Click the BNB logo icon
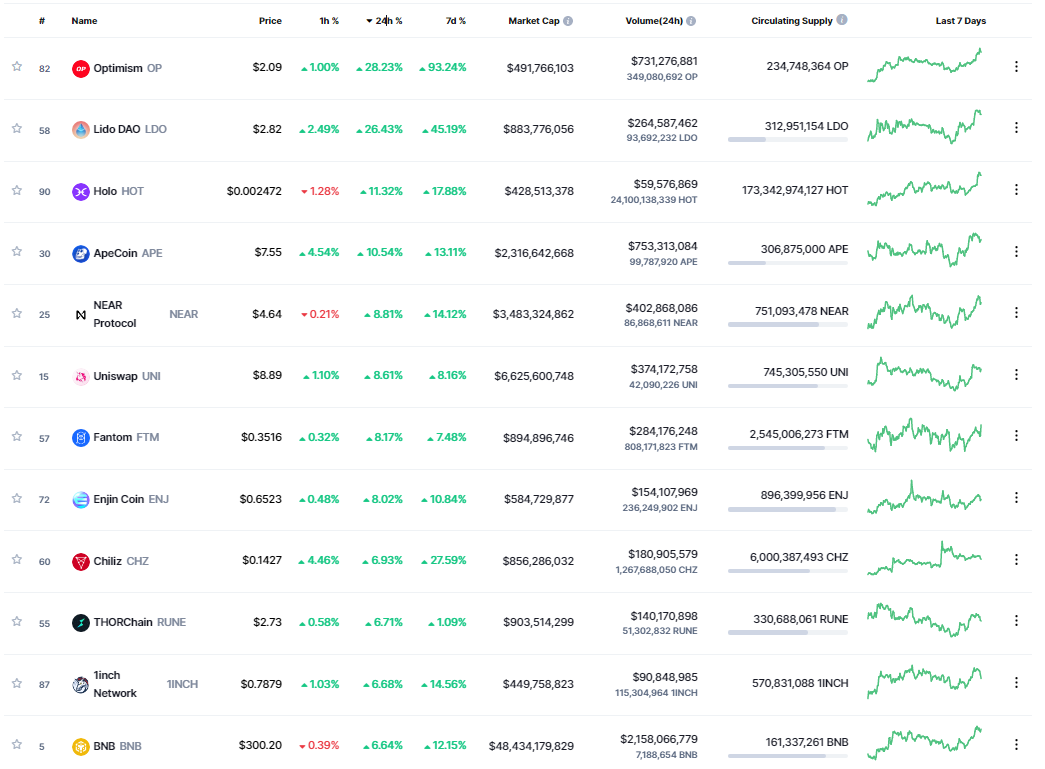1045x769 pixels. (x=81, y=747)
